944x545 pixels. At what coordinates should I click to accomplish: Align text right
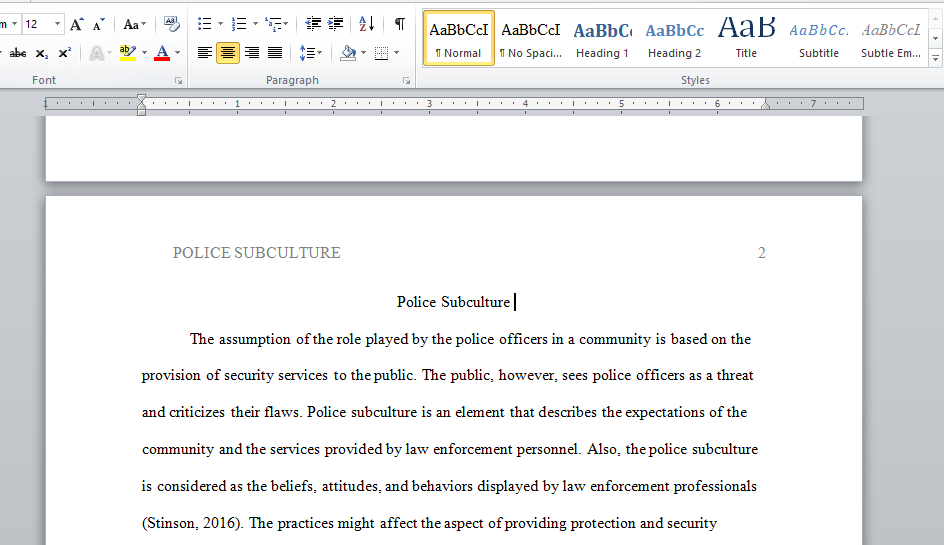252,53
